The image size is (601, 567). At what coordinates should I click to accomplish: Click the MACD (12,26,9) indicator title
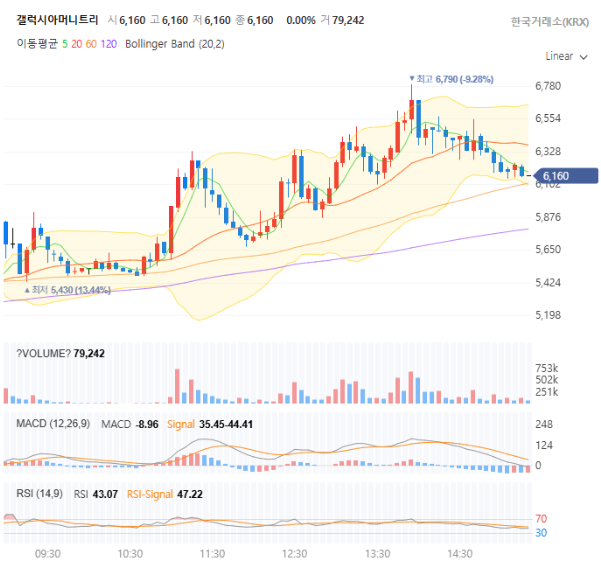[53, 424]
